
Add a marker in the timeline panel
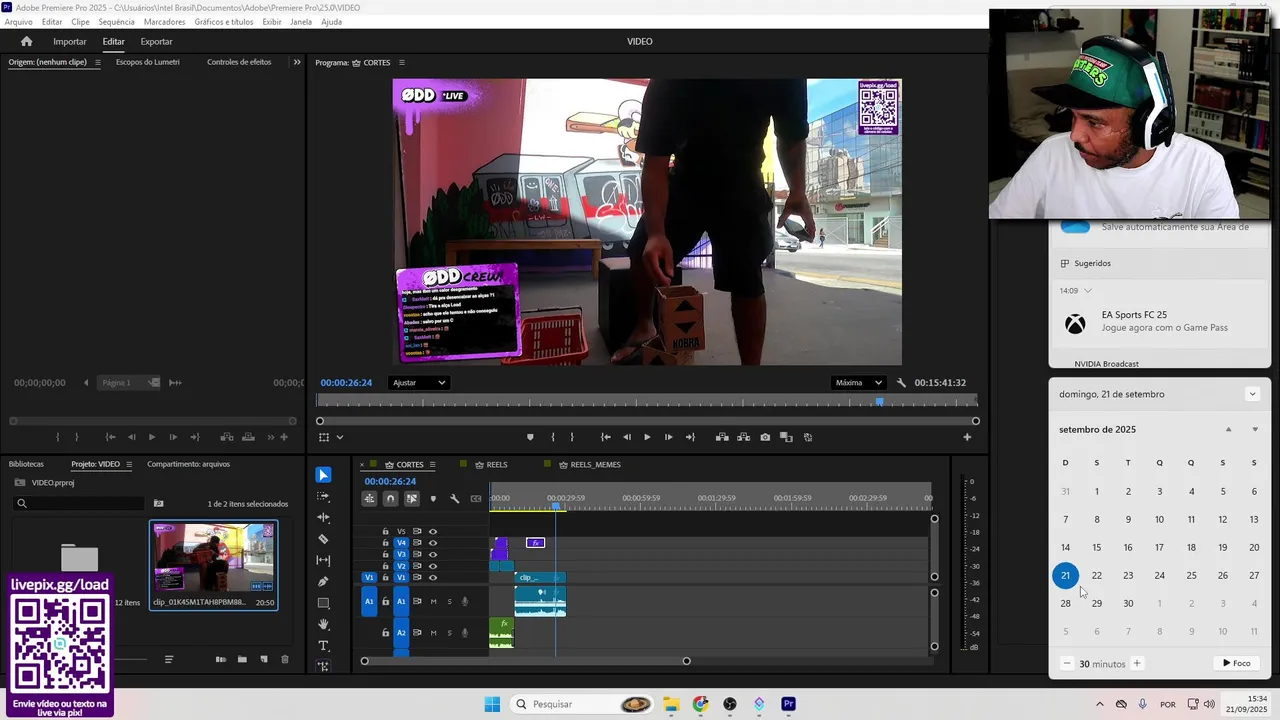coord(433,498)
